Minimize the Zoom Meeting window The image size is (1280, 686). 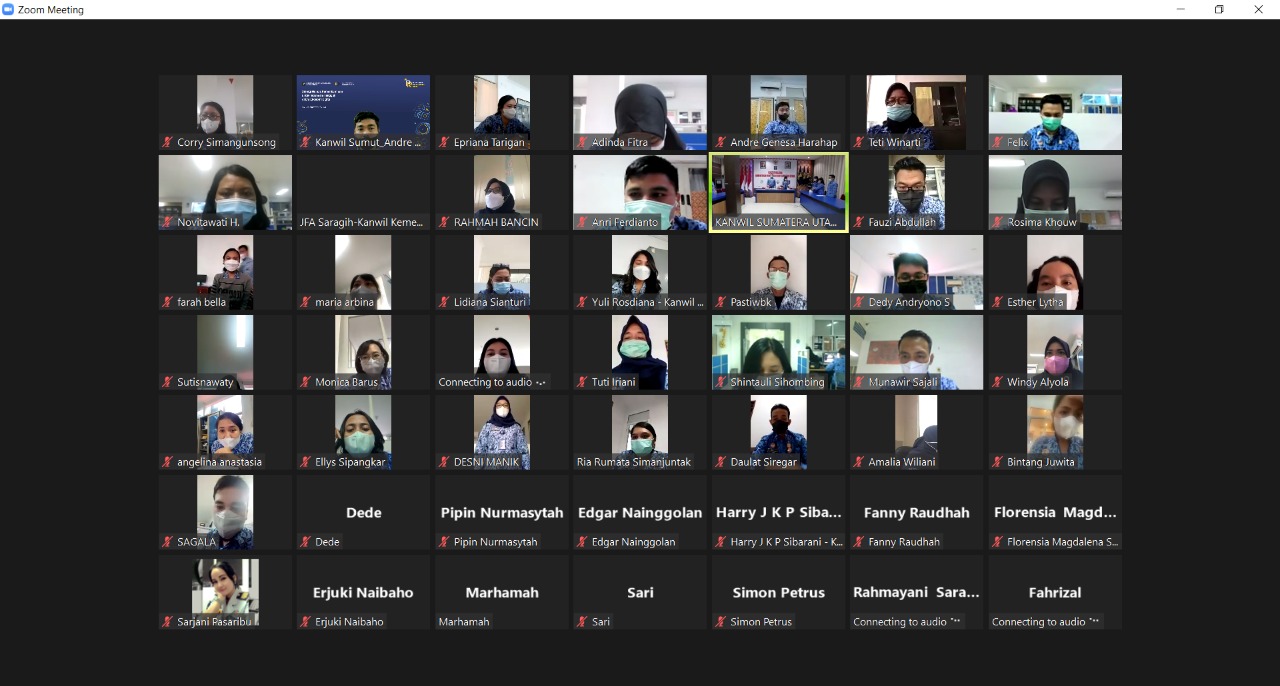(x=1181, y=9)
